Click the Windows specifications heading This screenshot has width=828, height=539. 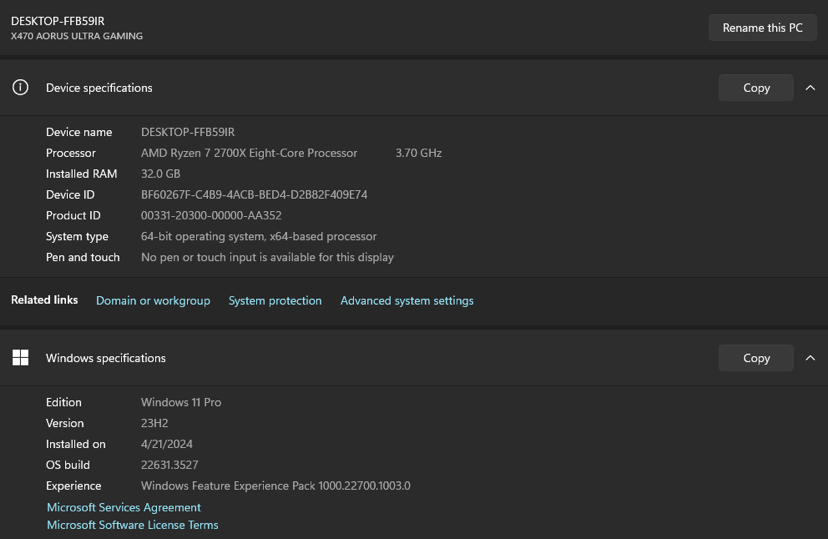(106, 358)
